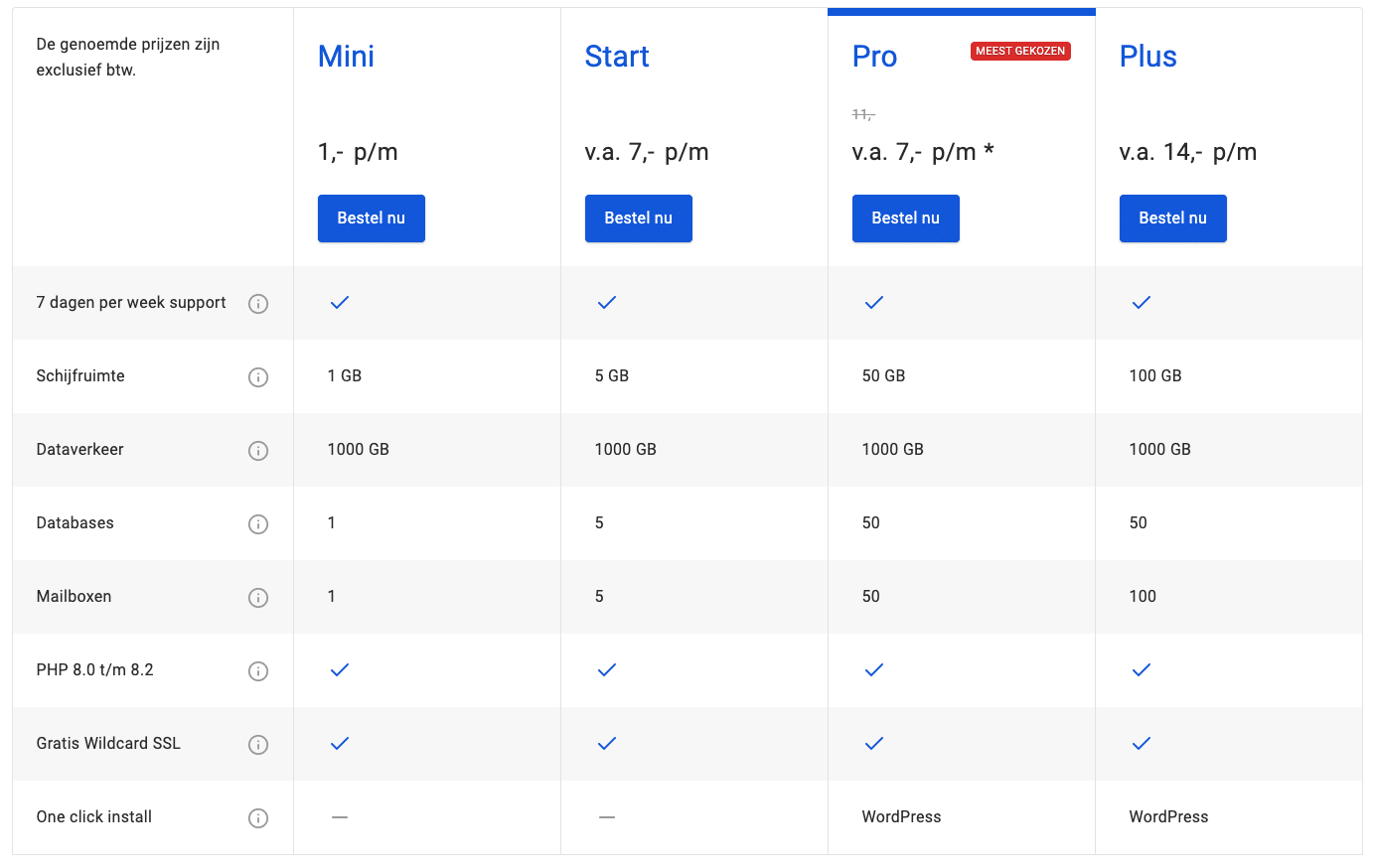
Task: Order the Mini plan with Bestel nu
Action: pos(372,218)
